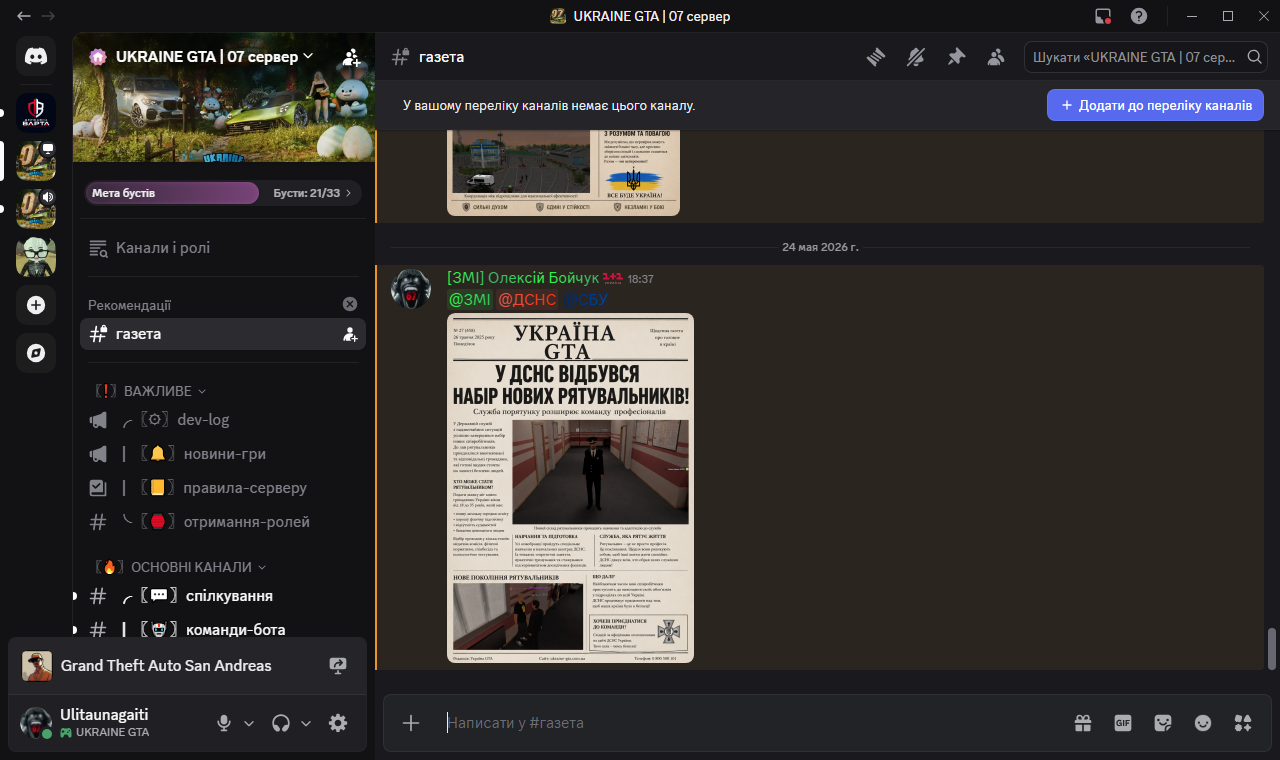Click the chat scrollbar thumb
Screen dimensions: 1280x760
coord(1272,648)
